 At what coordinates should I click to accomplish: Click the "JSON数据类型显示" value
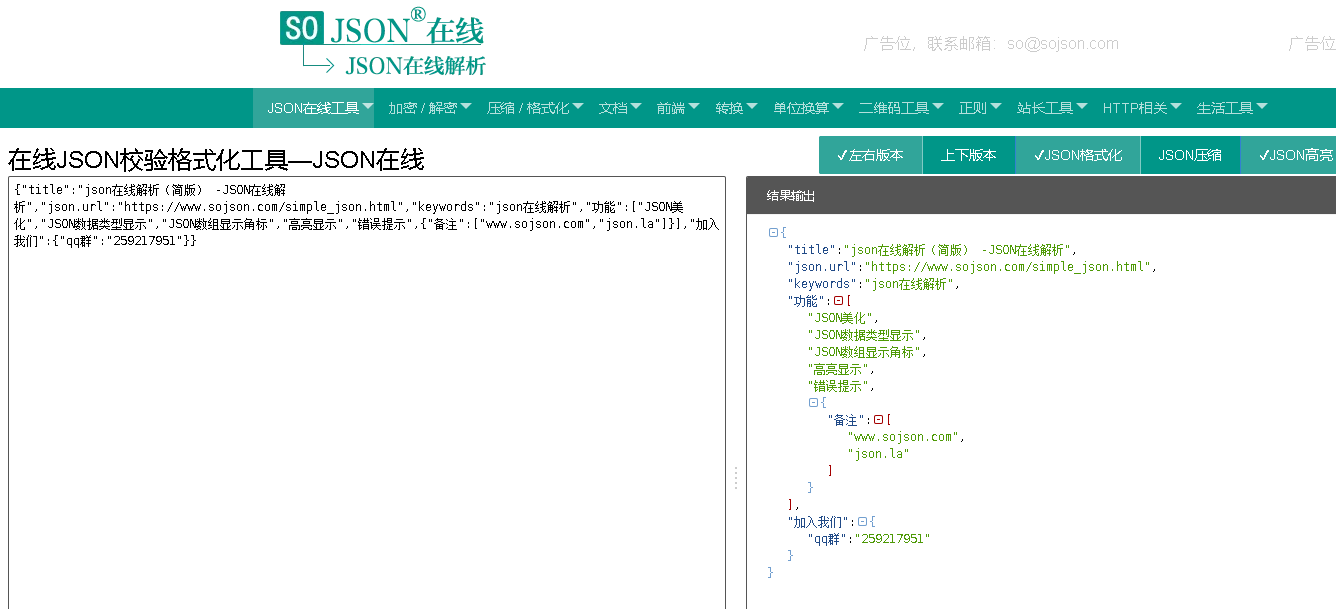coord(864,335)
